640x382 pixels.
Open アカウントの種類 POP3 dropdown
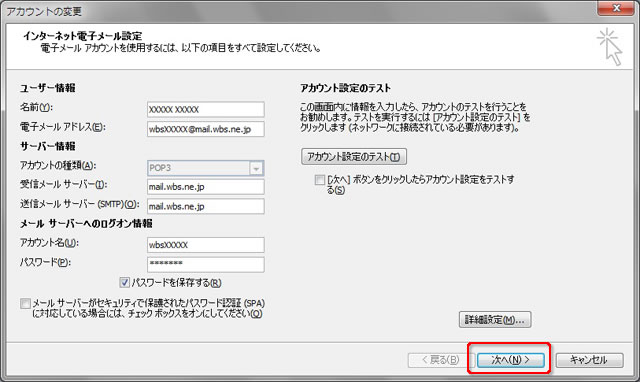pyautogui.click(x=206, y=168)
